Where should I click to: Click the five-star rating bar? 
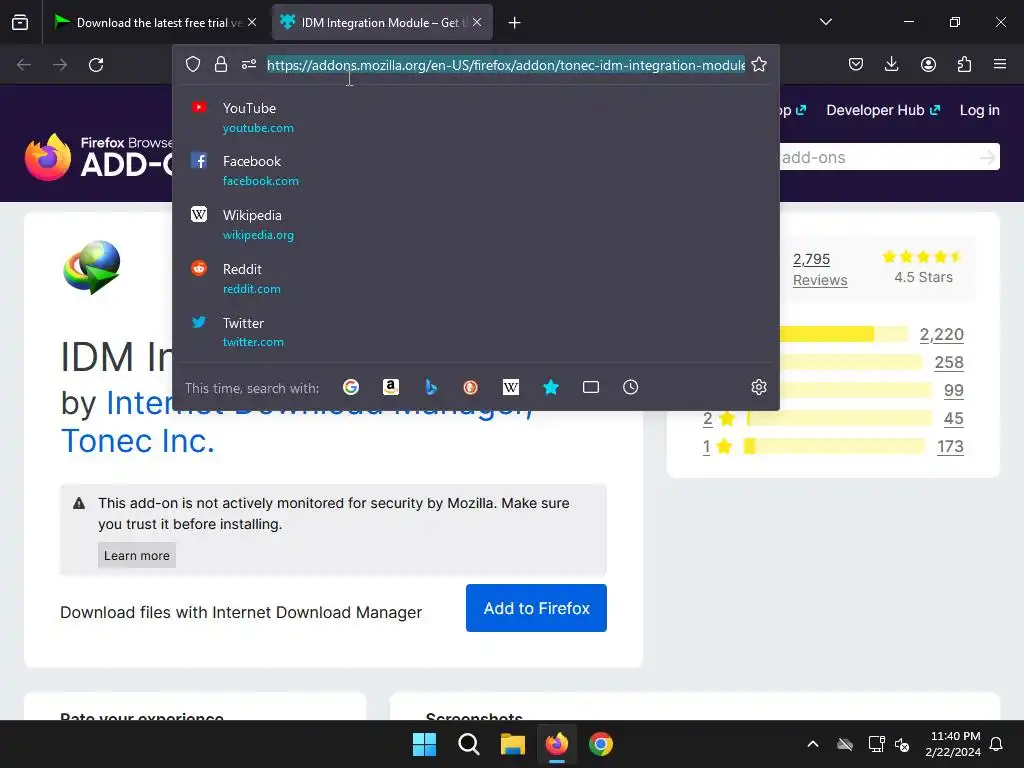click(x=844, y=334)
